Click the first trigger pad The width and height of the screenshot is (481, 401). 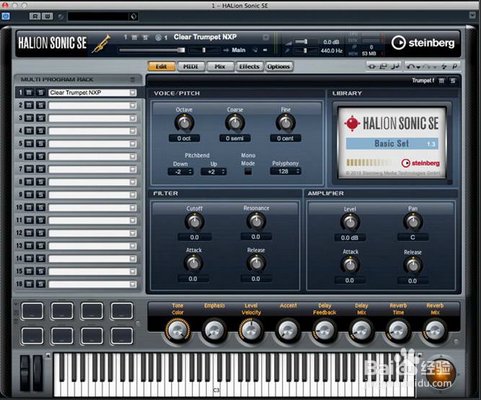pos(32,311)
